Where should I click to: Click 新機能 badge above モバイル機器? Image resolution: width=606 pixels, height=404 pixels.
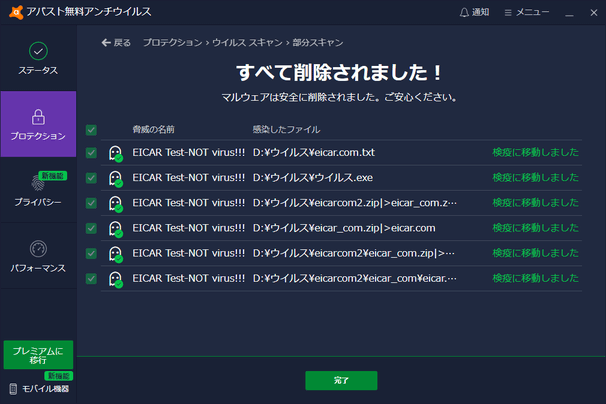[x=59, y=376]
